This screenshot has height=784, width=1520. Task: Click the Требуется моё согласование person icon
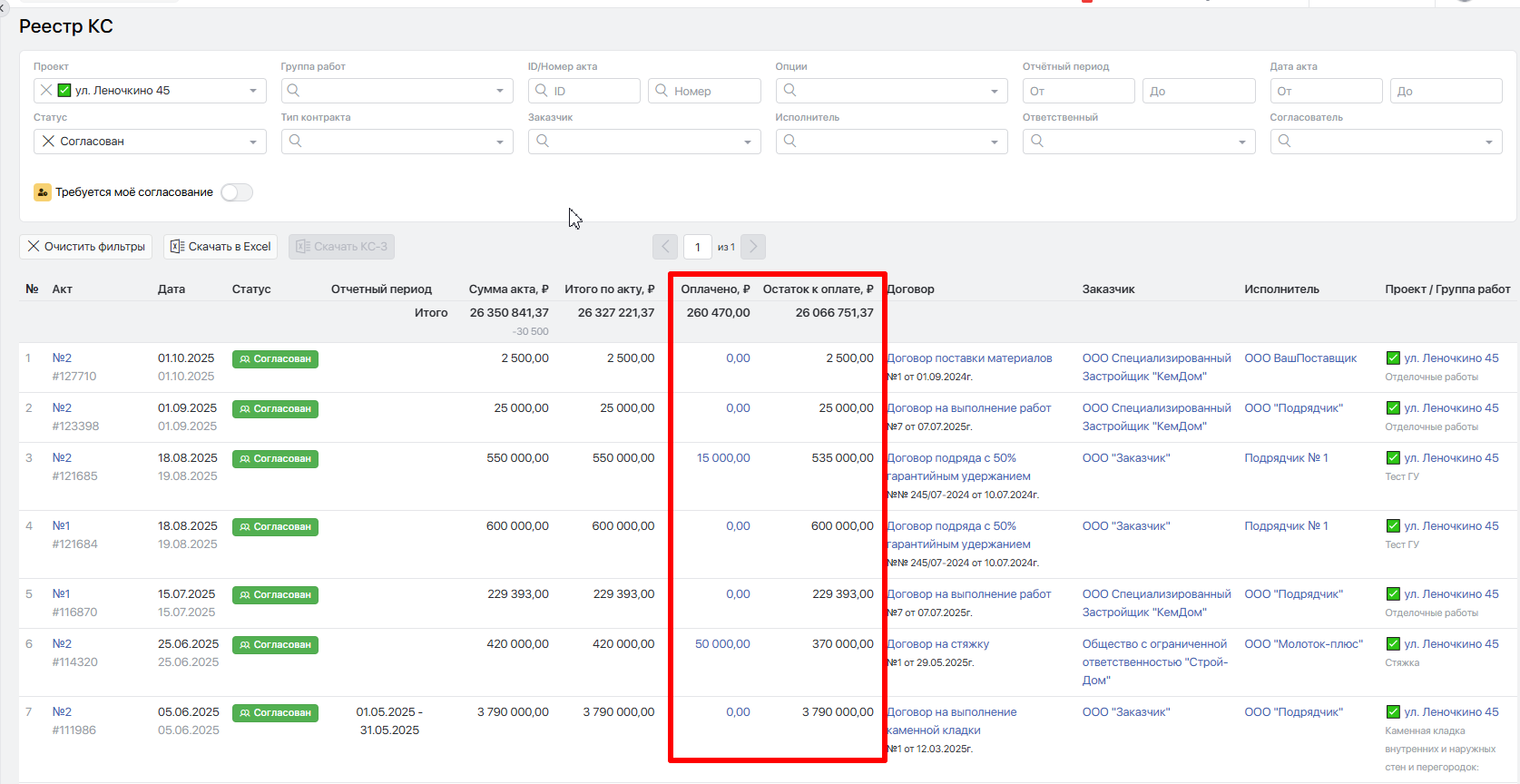click(43, 192)
